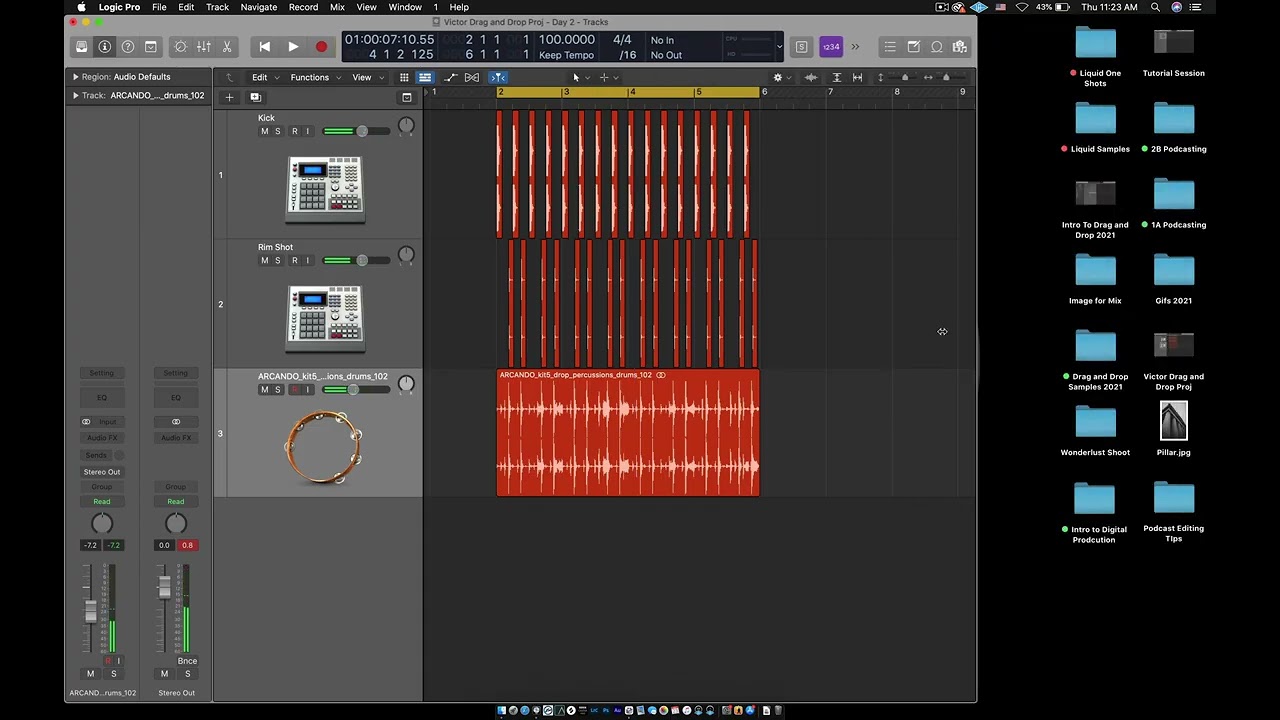Open the Navigate menu
This screenshot has width=1280, height=720.
258,7
